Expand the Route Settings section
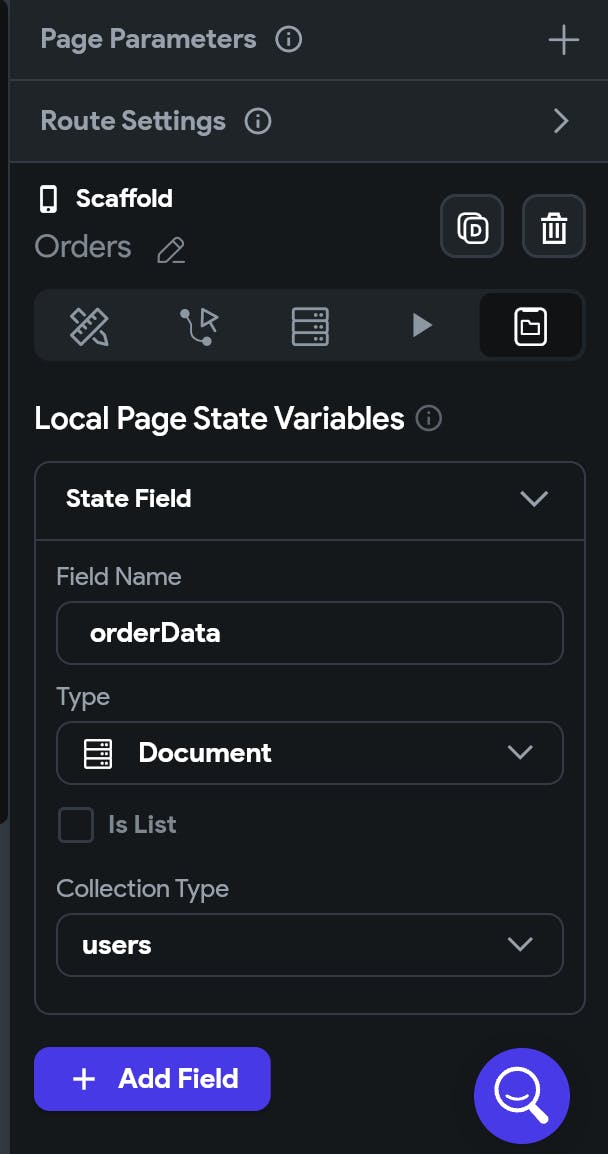608x1154 pixels. click(x=561, y=122)
